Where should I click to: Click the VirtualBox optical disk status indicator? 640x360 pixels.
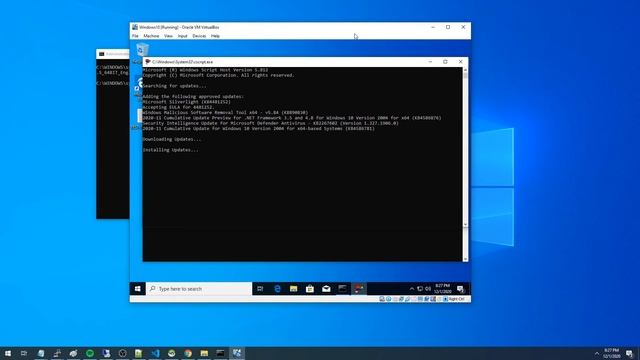389,299
